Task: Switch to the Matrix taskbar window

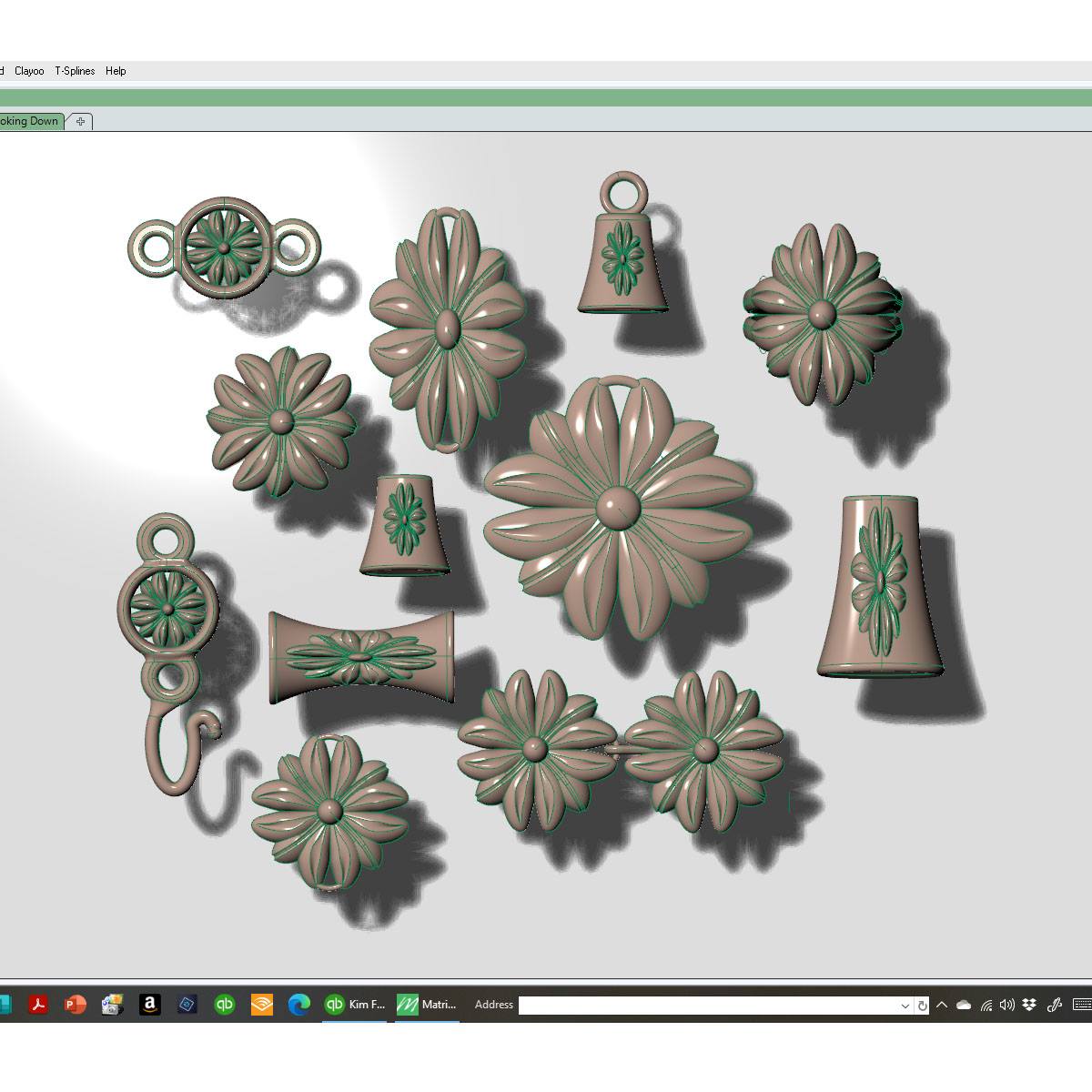Action: click(427, 1005)
